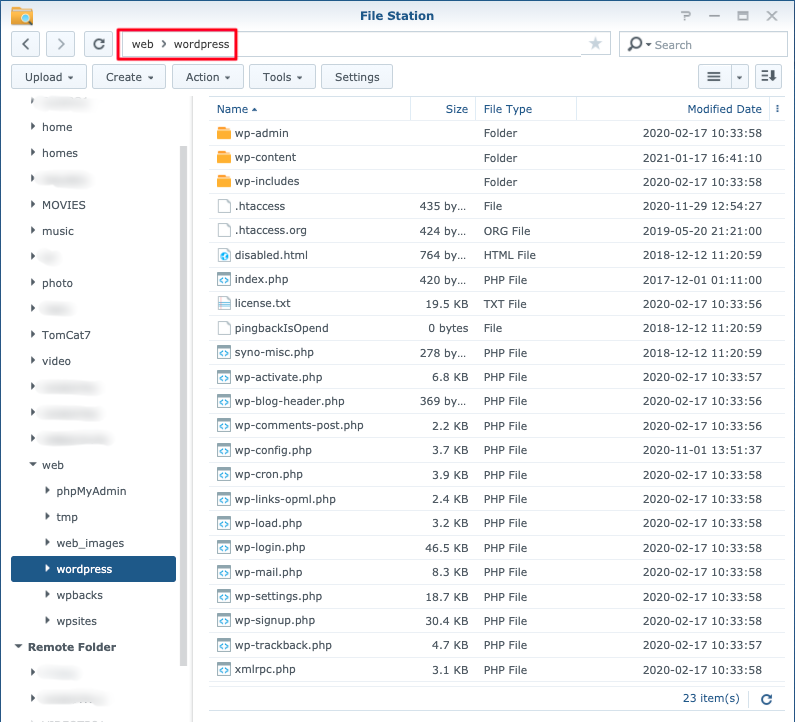795x722 pixels.
Task: Click the disabled.html file icon
Action: tap(224, 255)
